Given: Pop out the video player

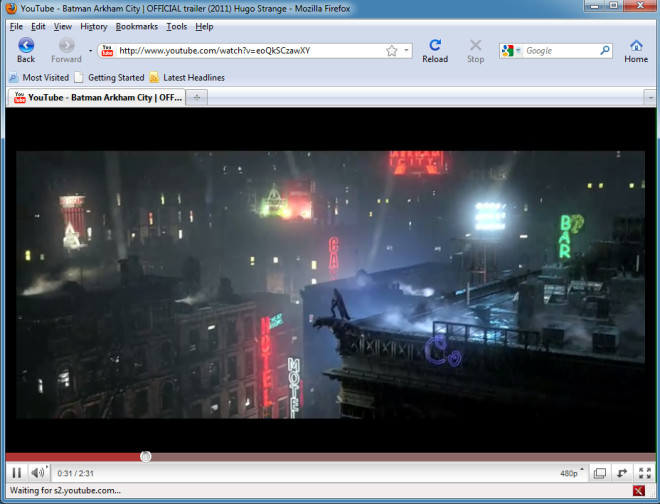Looking at the screenshot, I should click(622, 473).
